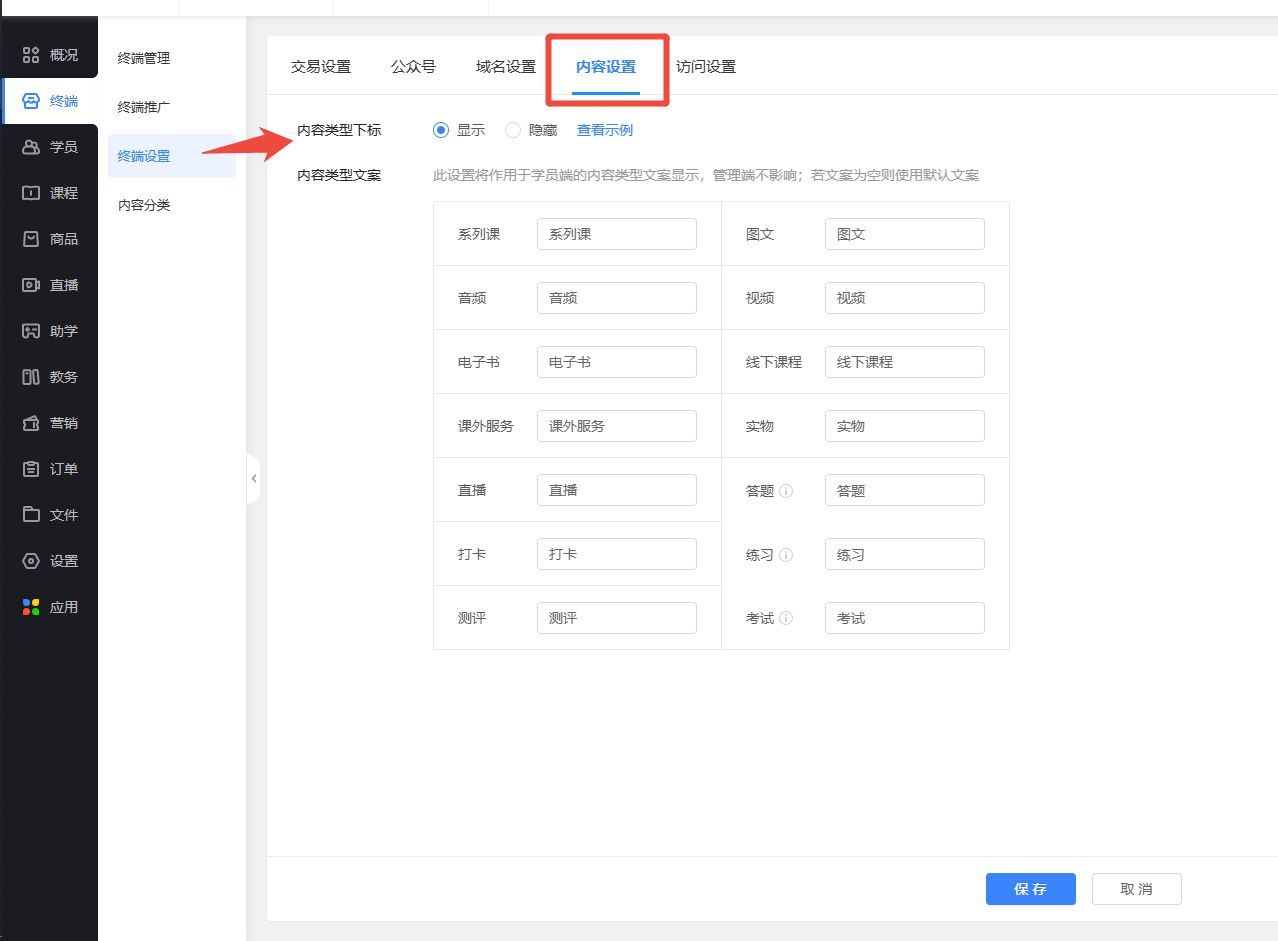1278x941 pixels.
Task: Click the 系列课 text input field
Action: tap(616, 234)
